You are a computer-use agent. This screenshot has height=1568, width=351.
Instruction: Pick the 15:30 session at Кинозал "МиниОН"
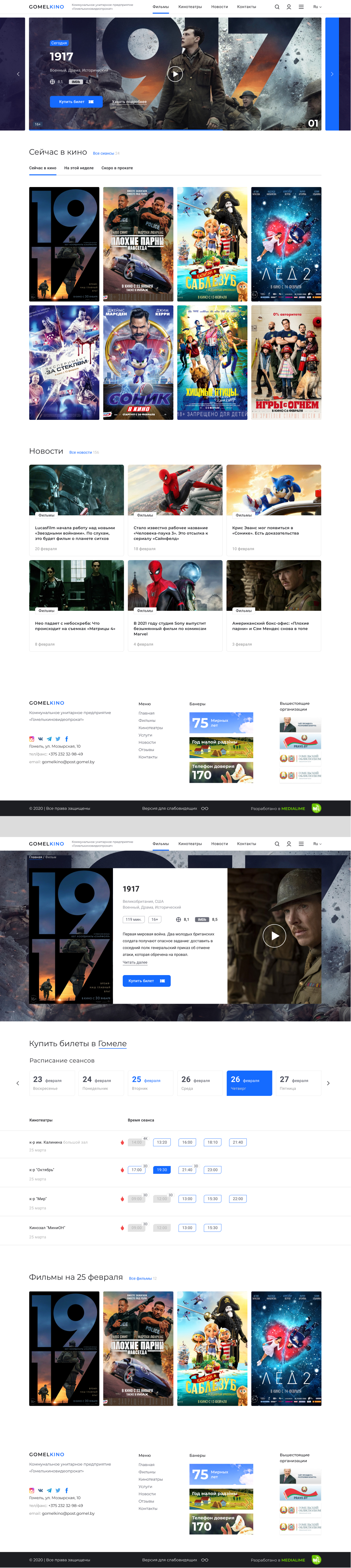click(212, 1228)
